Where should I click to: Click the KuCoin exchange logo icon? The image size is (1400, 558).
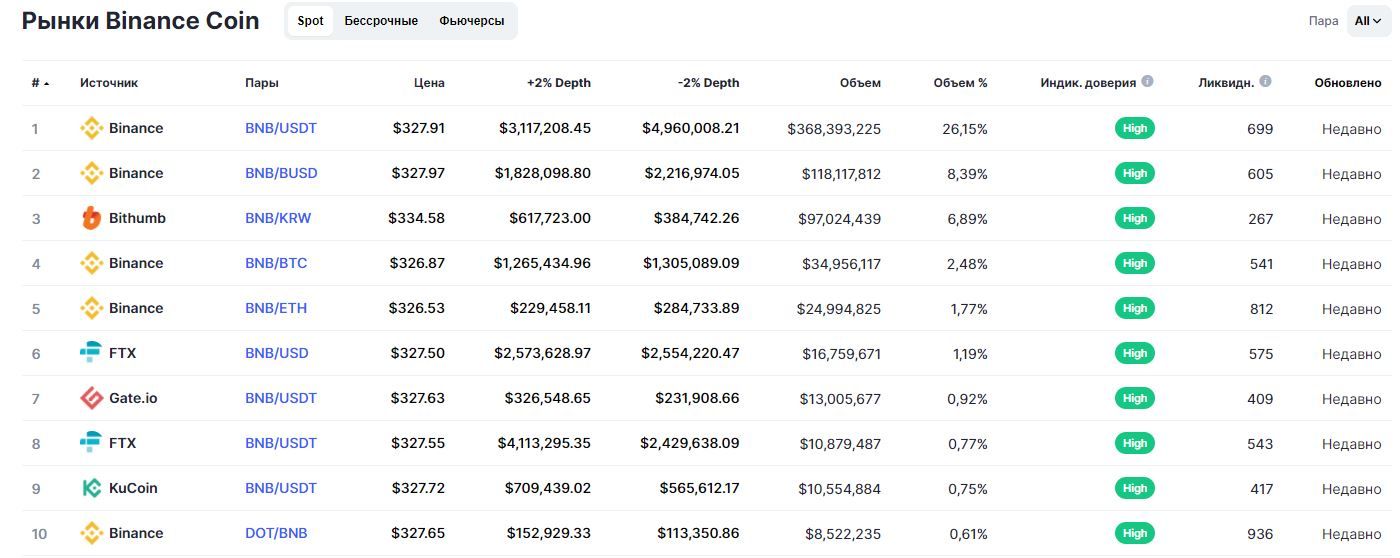pos(91,488)
